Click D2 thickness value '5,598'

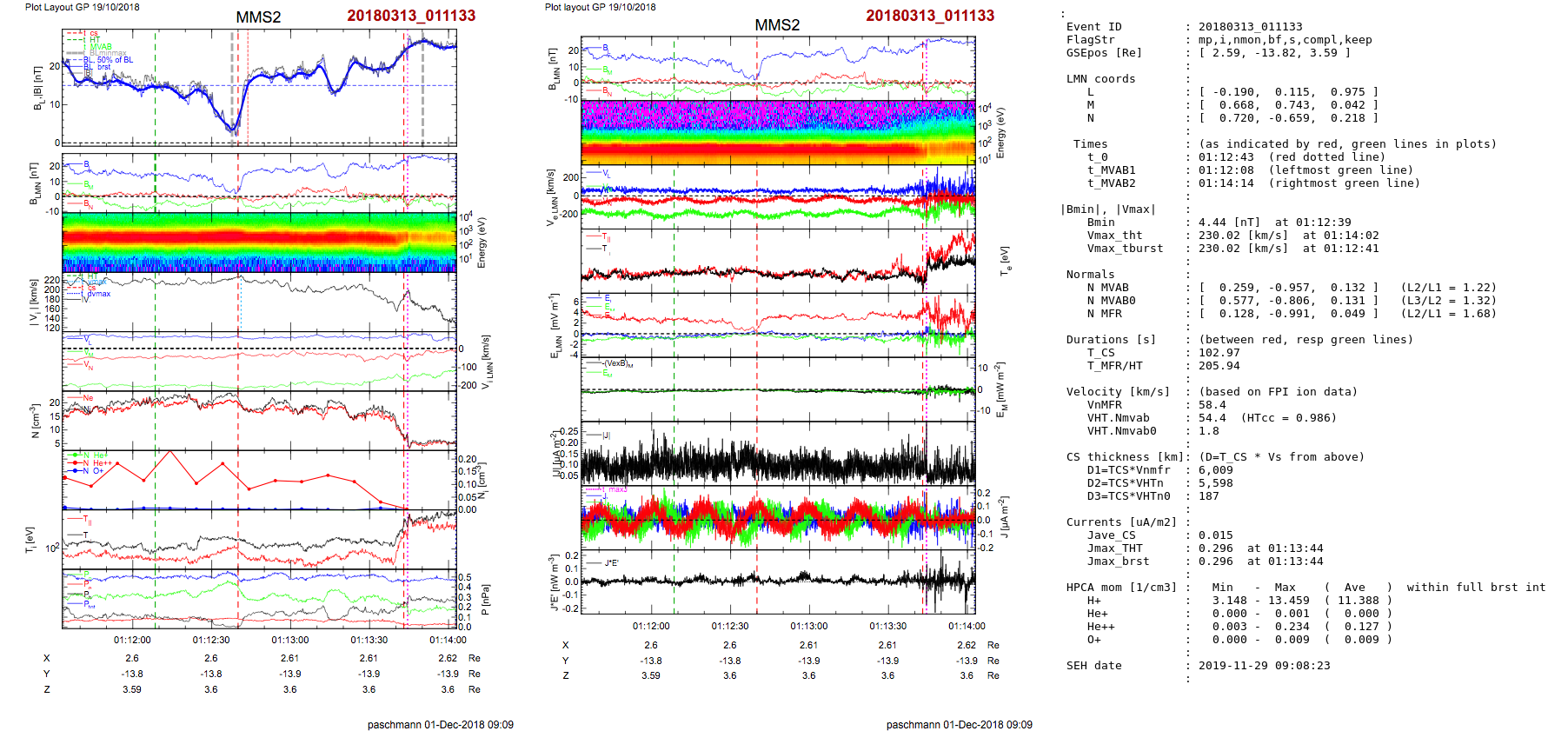[x=1216, y=483]
